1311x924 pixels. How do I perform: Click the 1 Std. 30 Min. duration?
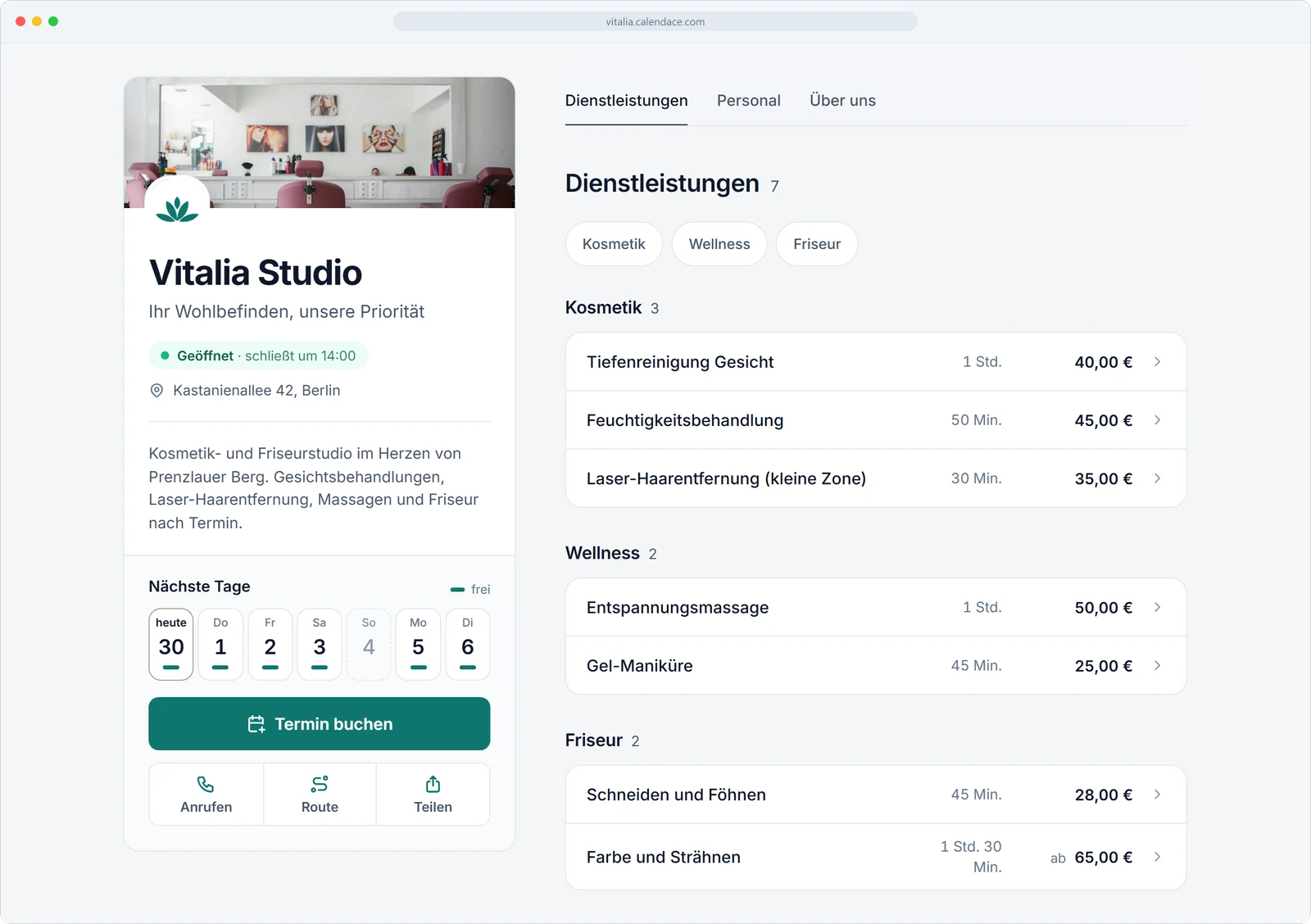coord(971,857)
